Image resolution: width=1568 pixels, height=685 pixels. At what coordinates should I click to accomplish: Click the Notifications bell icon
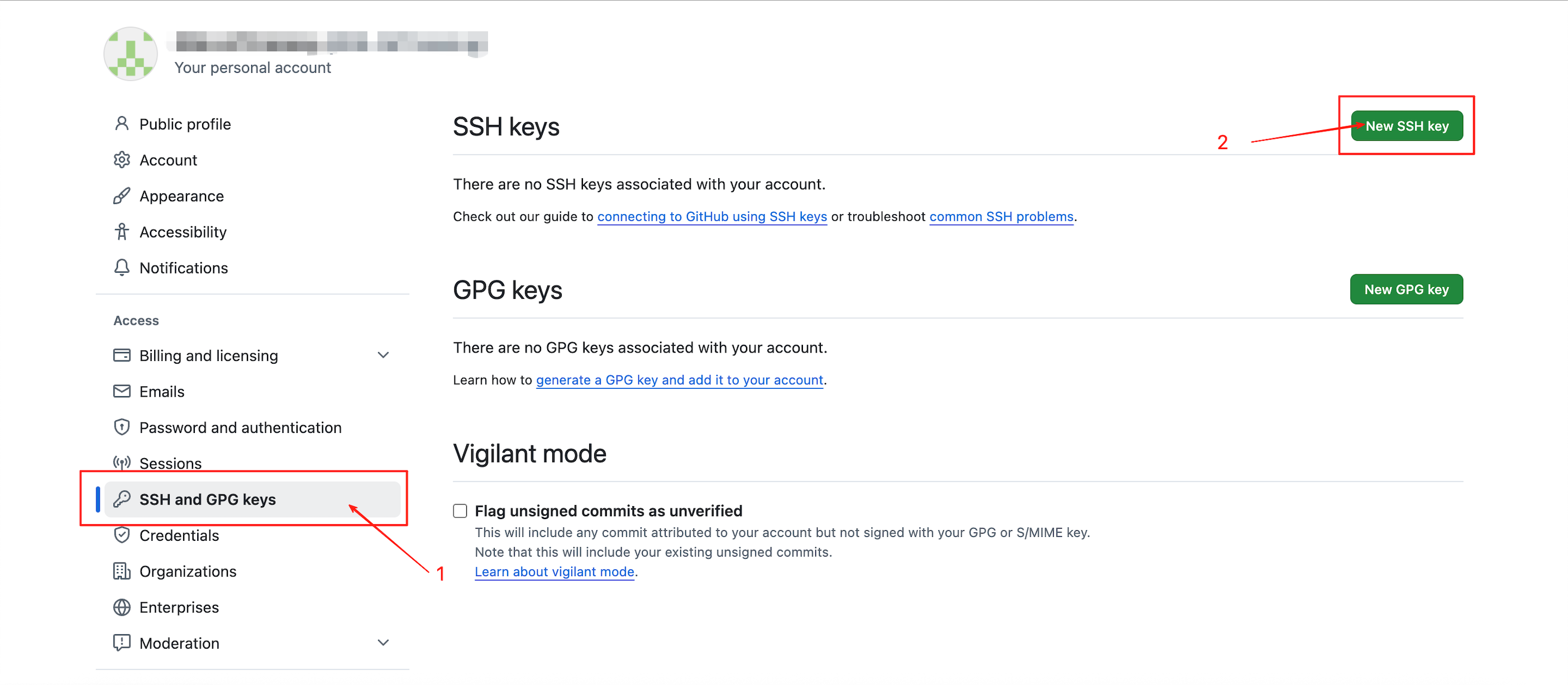[x=122, y=267]
